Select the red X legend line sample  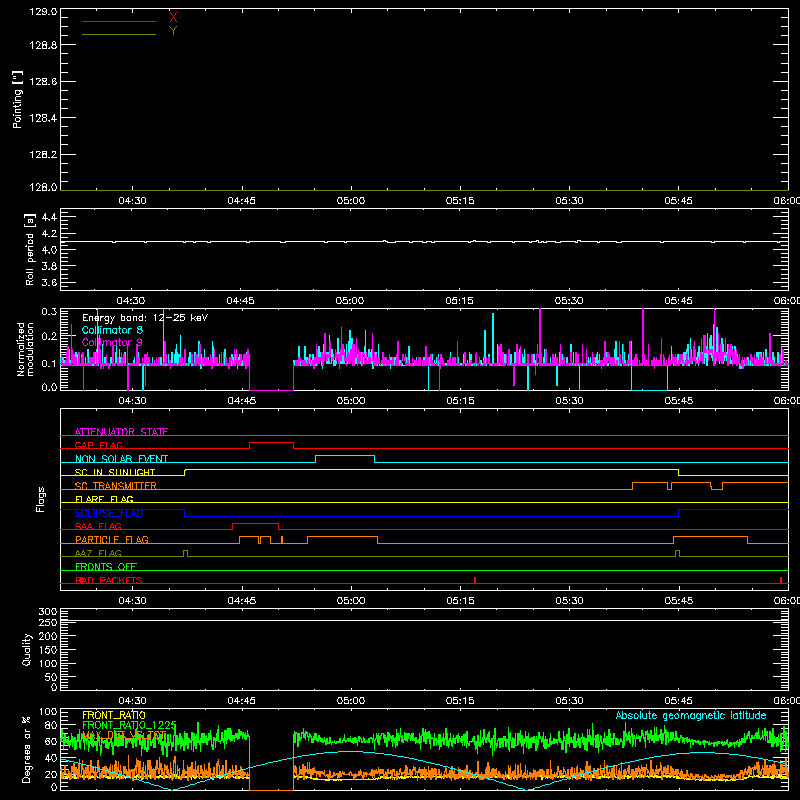coord(119,21)
